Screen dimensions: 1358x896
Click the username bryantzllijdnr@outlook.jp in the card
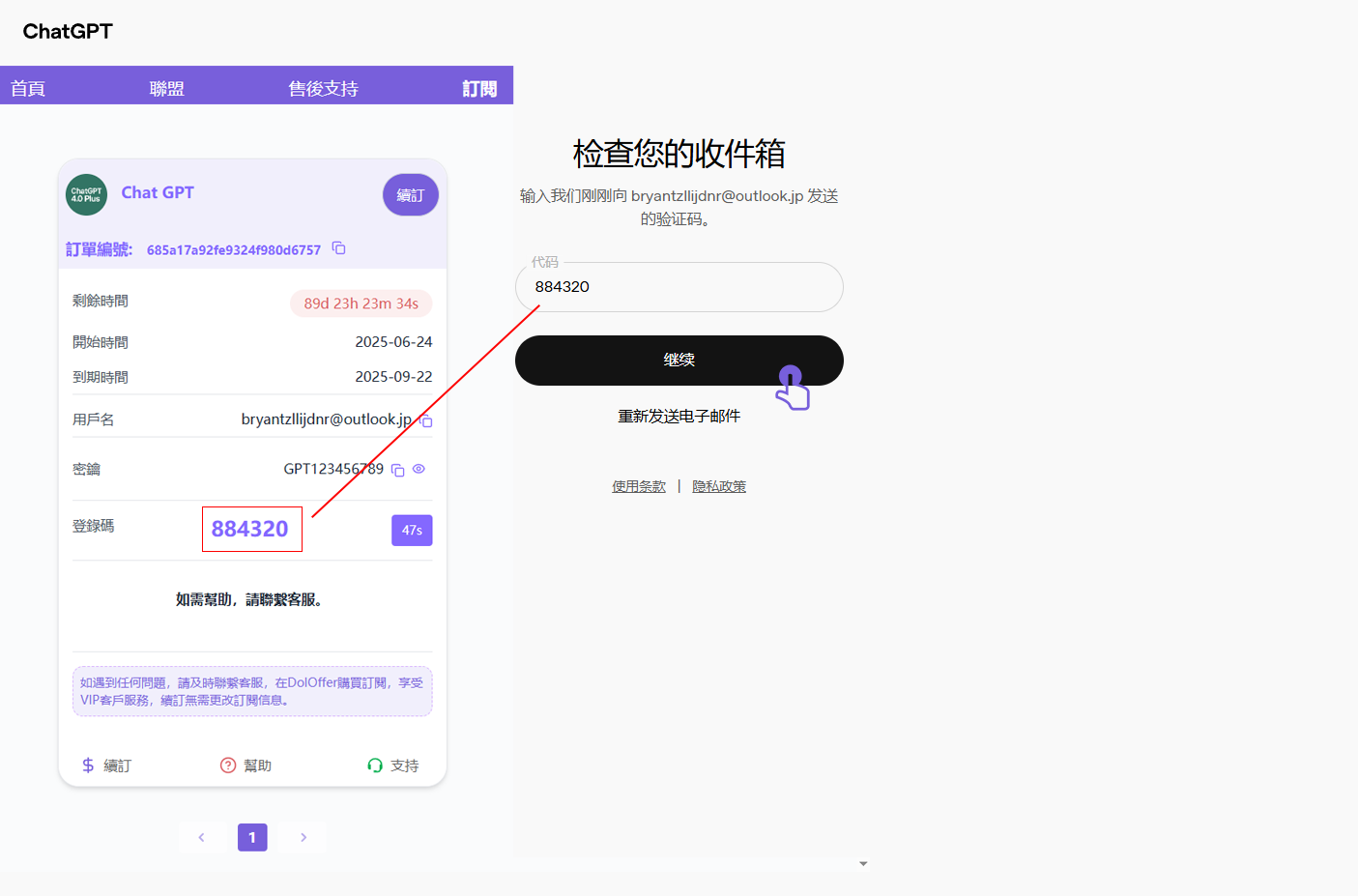327,419
